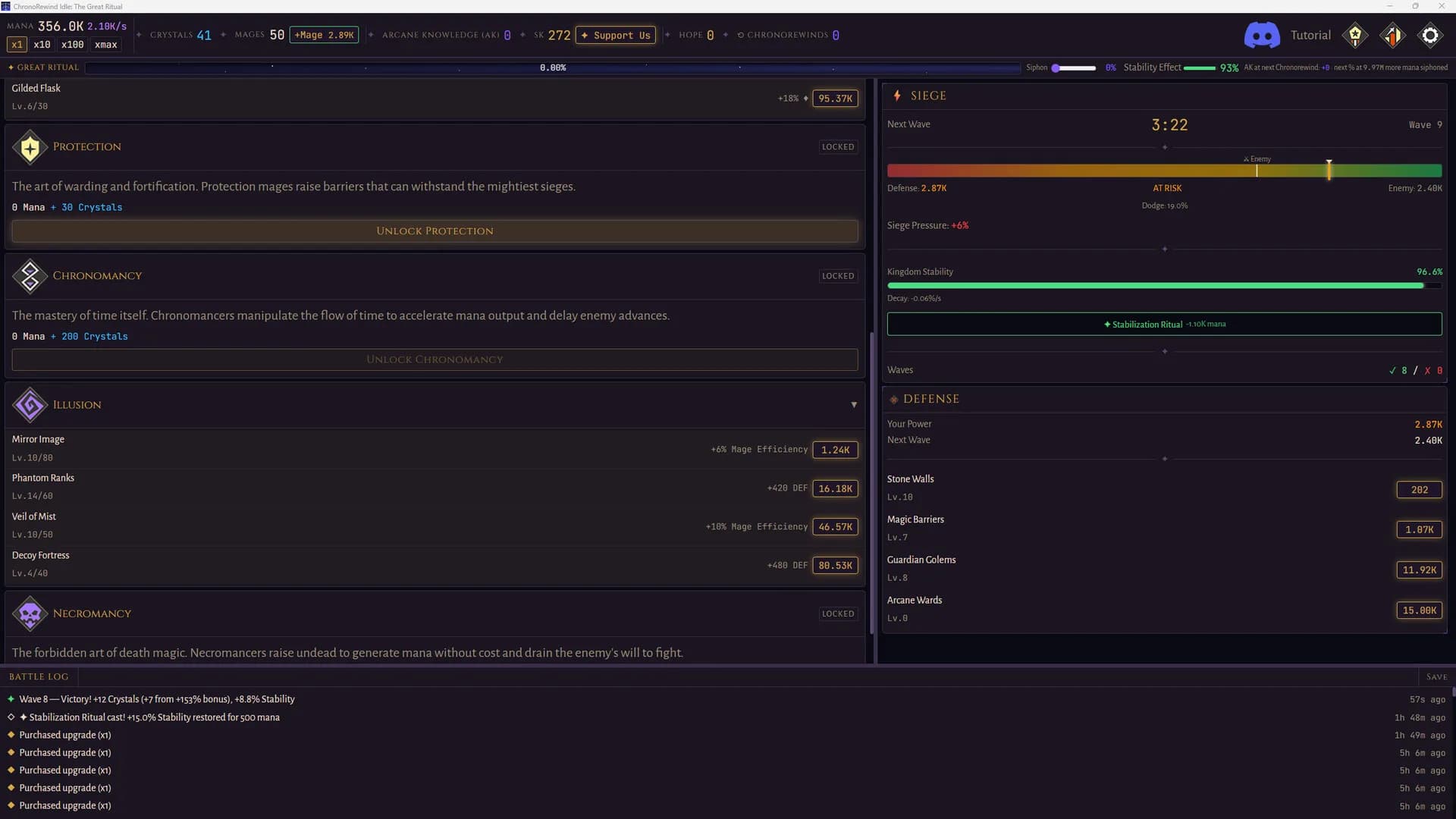Screen dimensions: 1456x819
Task: Click the Protection LOCKED badge
Action: 837,147
